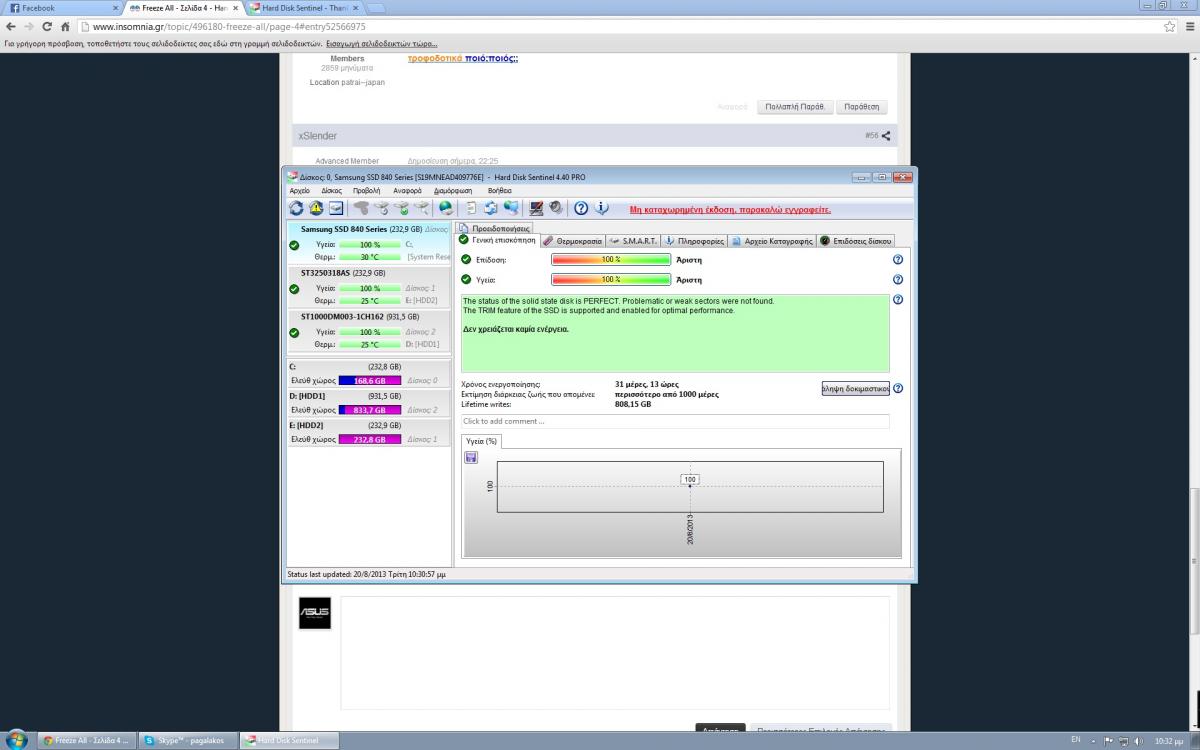Click the monitor configuration toolbar icon
1200x750 pixels.
point(536,208)
